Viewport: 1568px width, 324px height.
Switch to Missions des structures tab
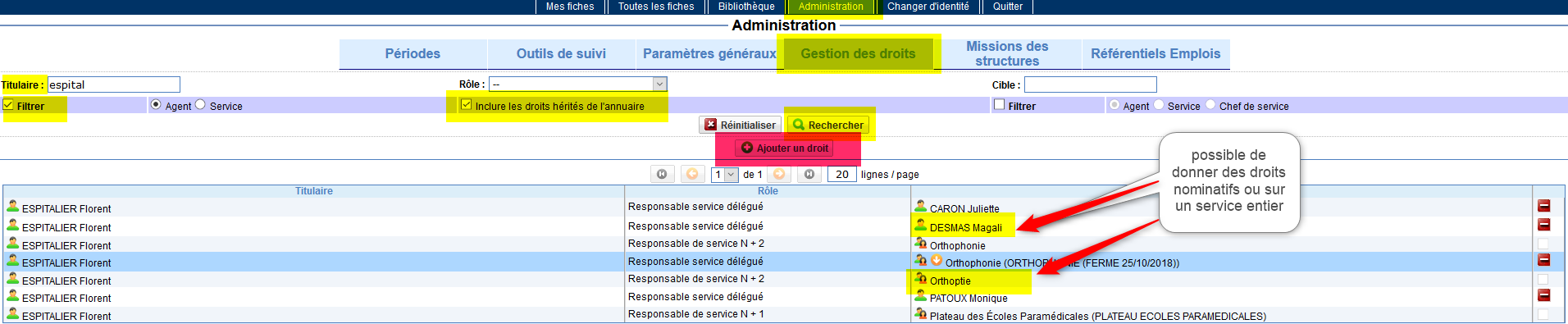coord(1007,54)
